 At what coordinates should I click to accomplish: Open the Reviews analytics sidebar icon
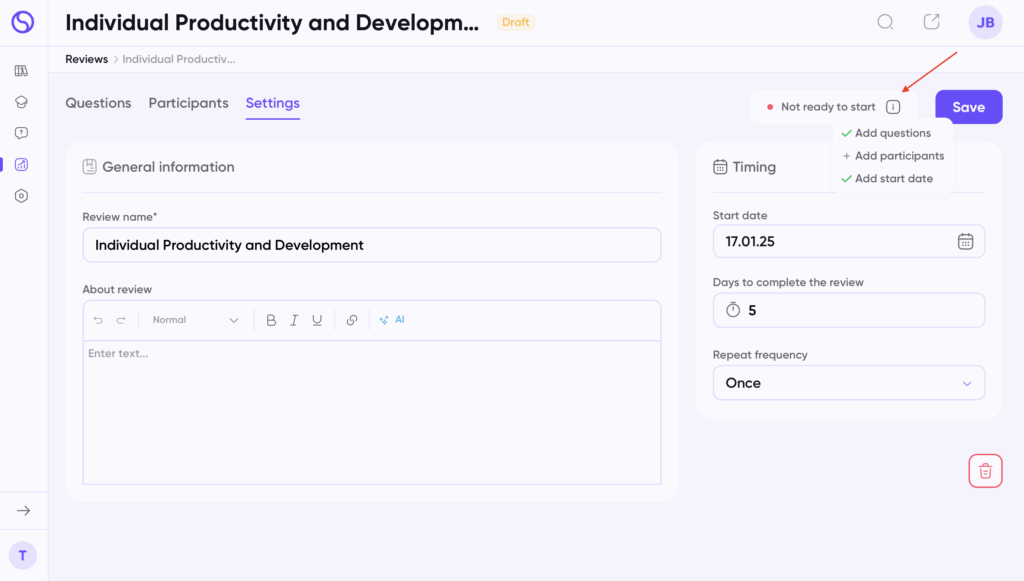pyautogui.click(x=21, y=165)
